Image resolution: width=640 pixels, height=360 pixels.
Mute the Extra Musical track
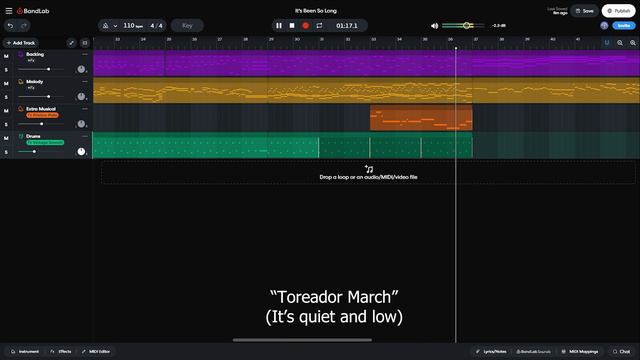click(x=6, y=111)
